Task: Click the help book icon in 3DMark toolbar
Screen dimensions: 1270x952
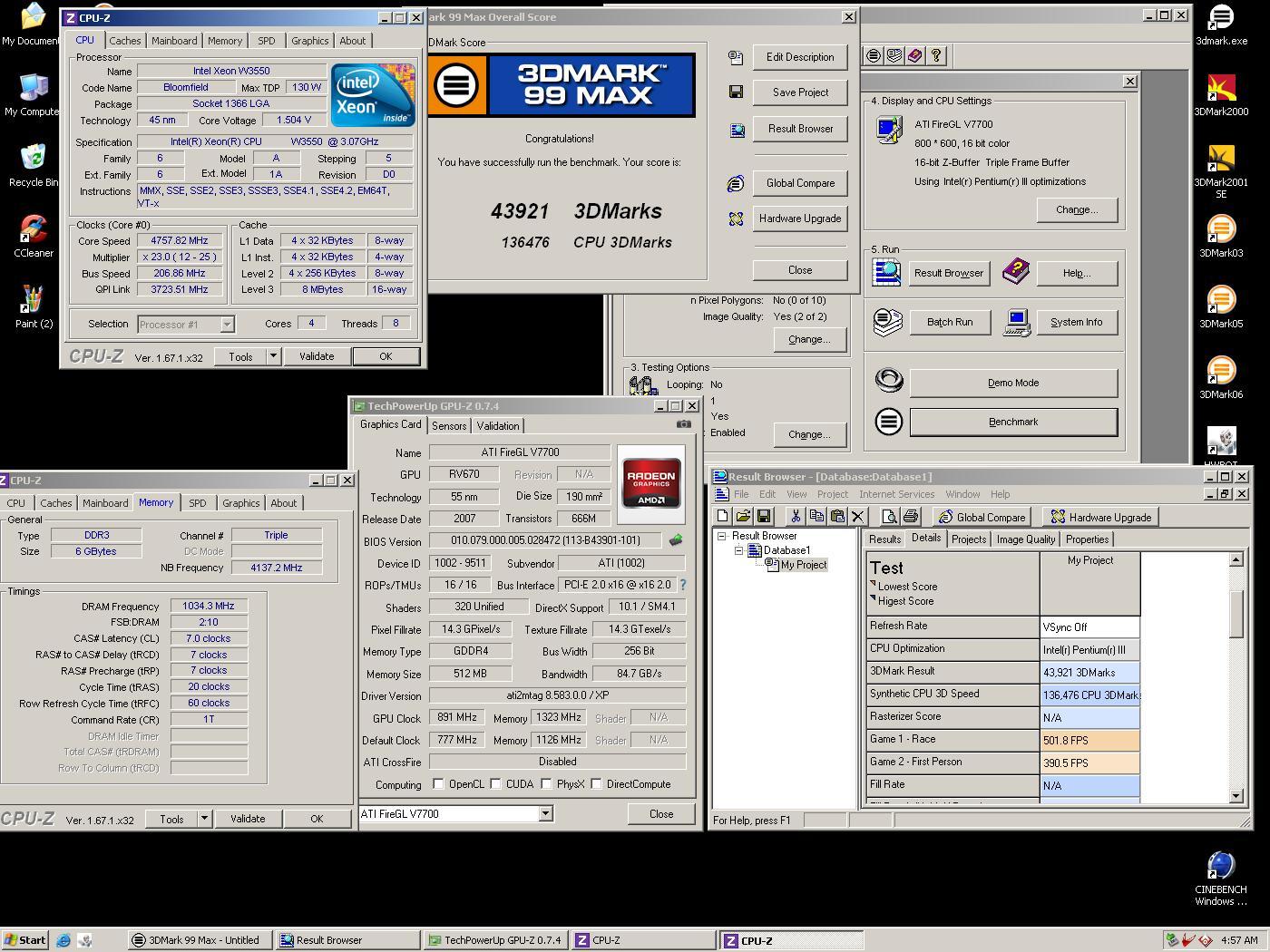Action: (x=914, y=56)
